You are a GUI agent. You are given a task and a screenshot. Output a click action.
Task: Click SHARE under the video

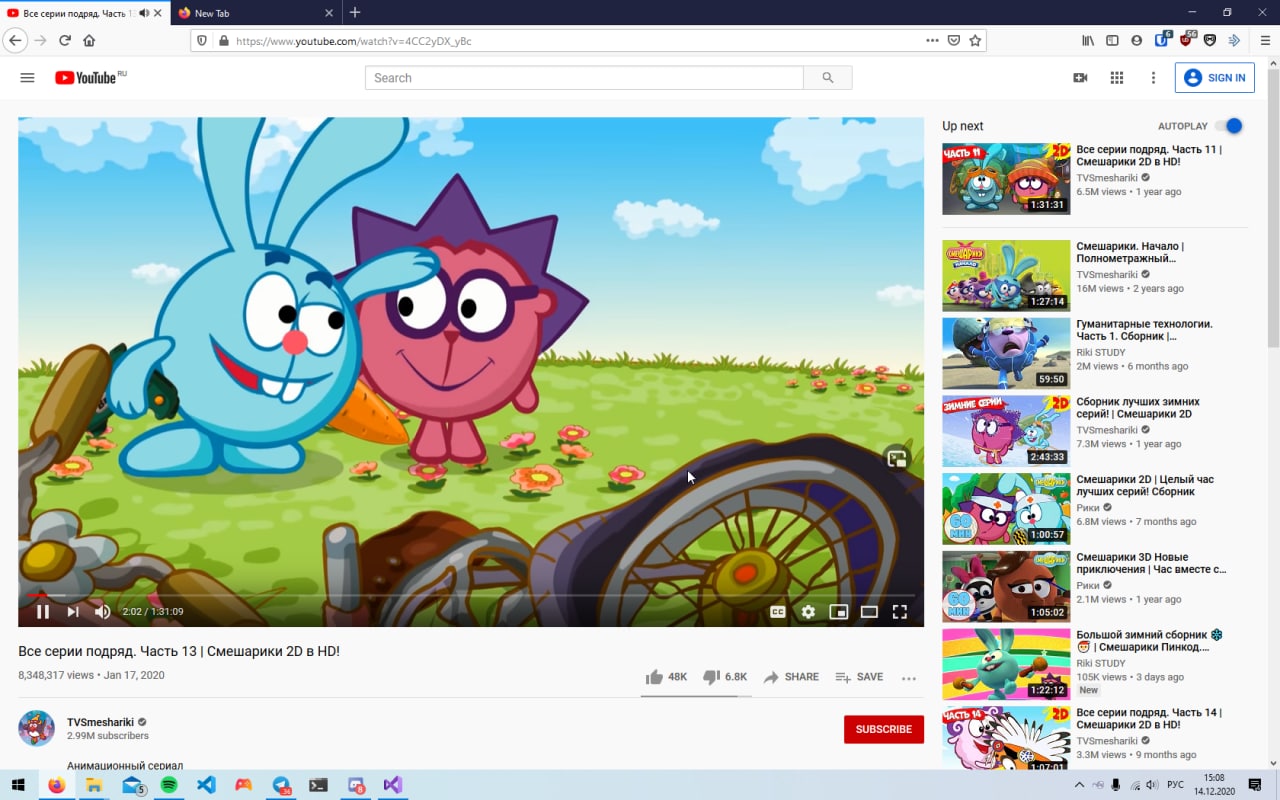coord(791,677)
